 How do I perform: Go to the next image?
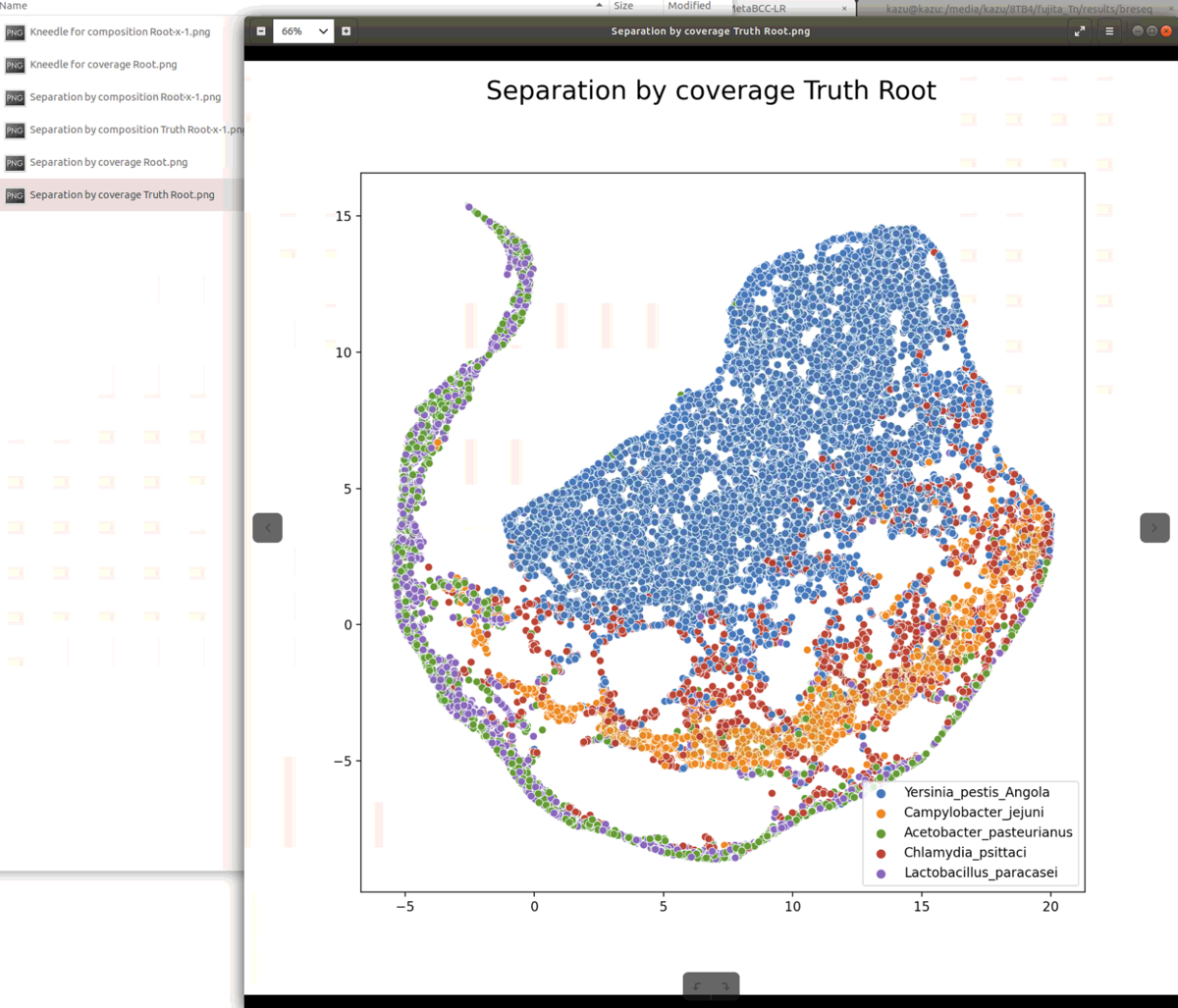(1154, 527)
